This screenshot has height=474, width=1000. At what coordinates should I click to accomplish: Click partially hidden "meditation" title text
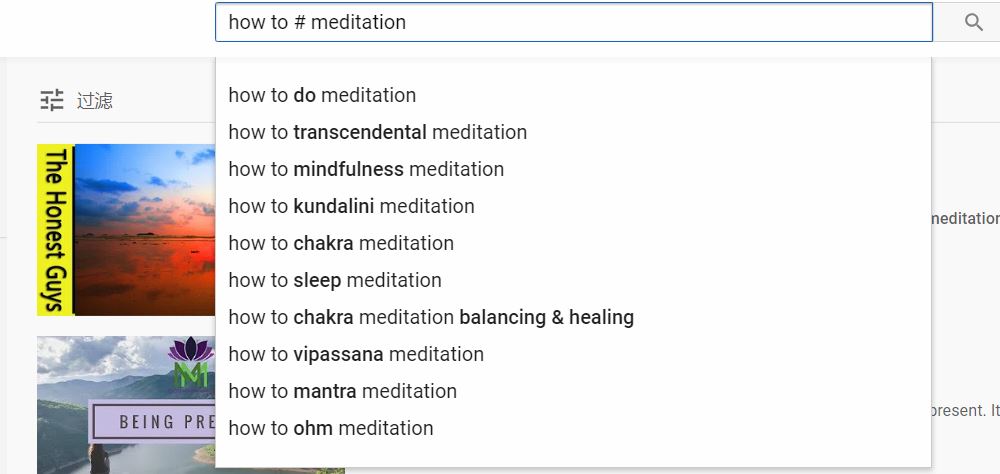(x=964, y=218)
